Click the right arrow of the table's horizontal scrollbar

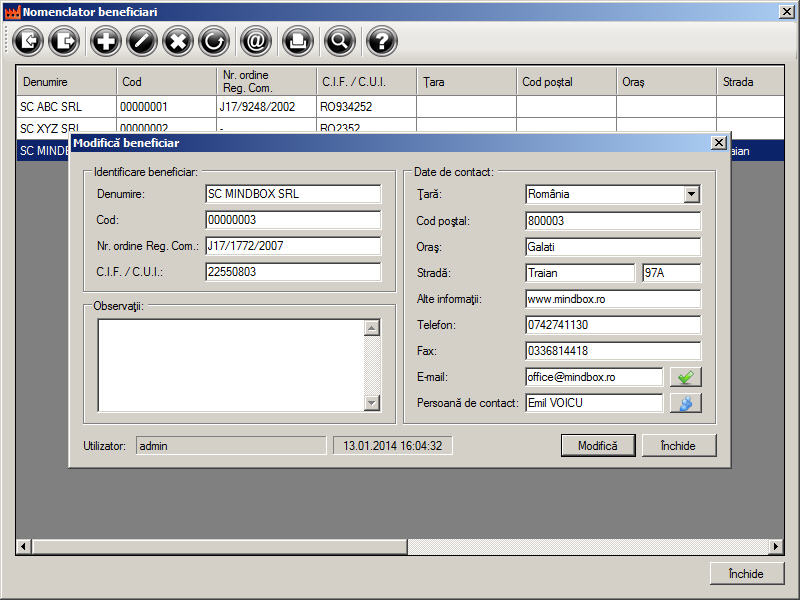point(776,546)
